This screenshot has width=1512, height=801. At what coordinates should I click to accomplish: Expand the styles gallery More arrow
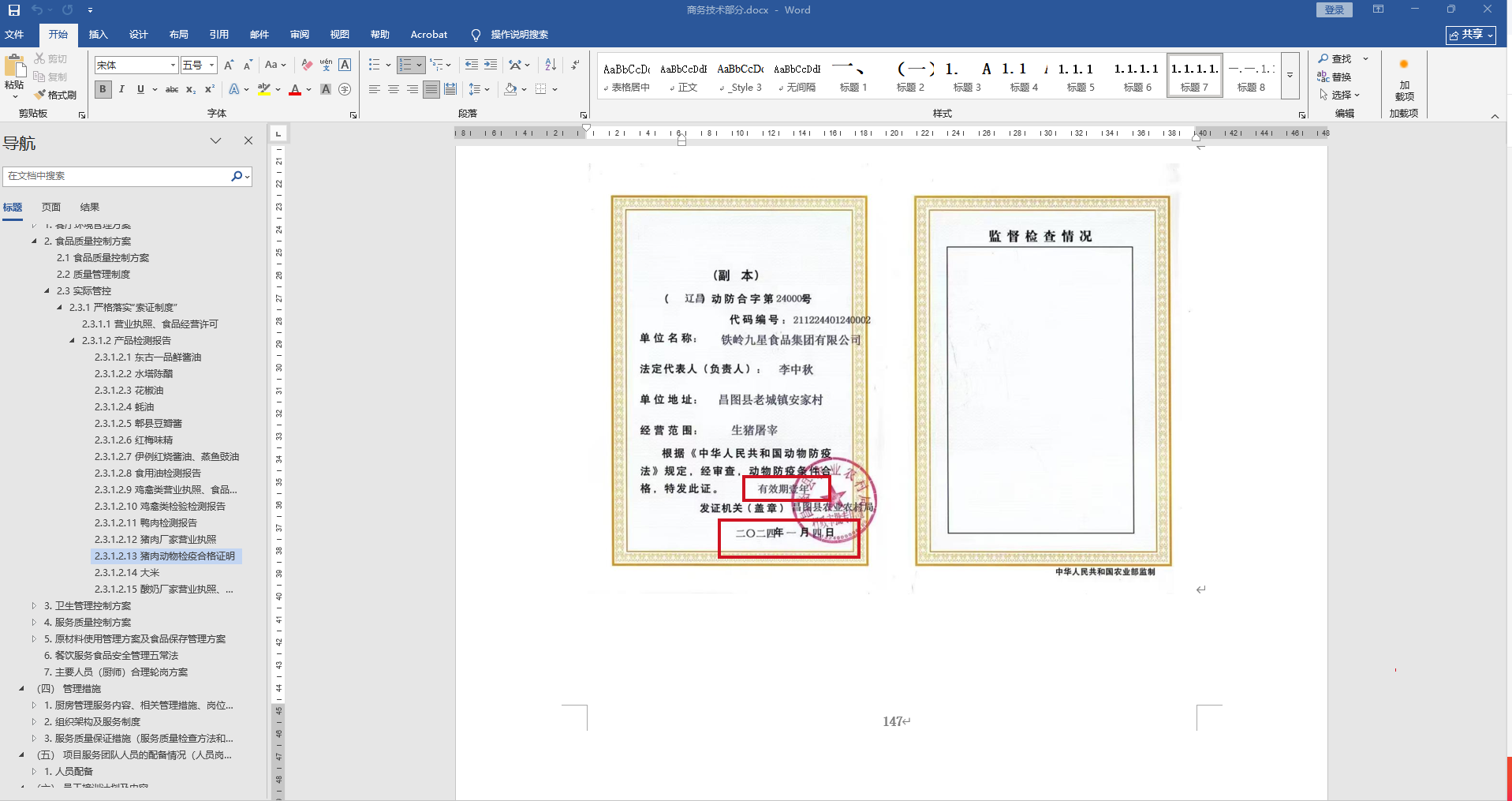pos(1290,76)
